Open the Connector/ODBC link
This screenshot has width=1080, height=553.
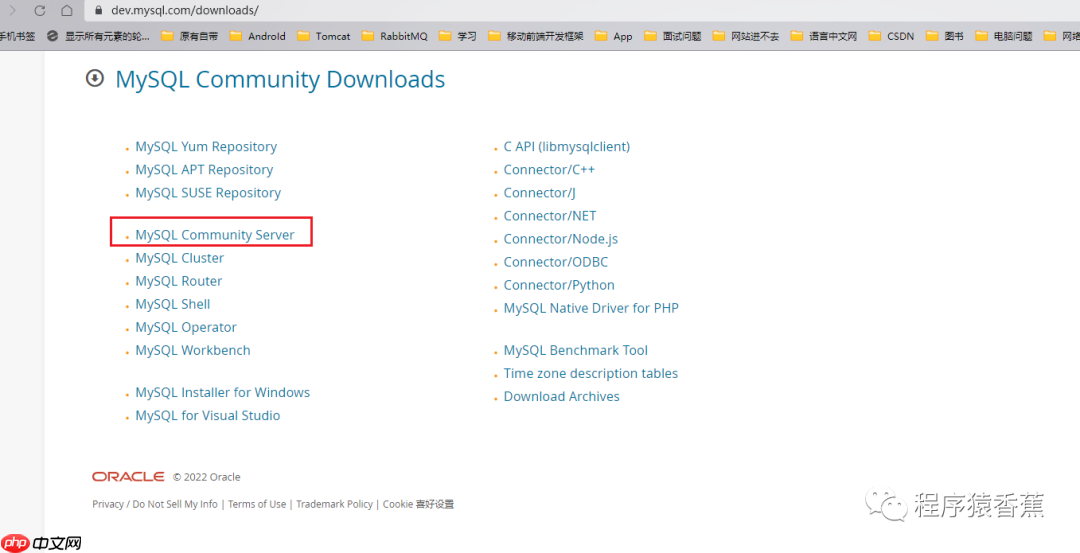(556, 262)
